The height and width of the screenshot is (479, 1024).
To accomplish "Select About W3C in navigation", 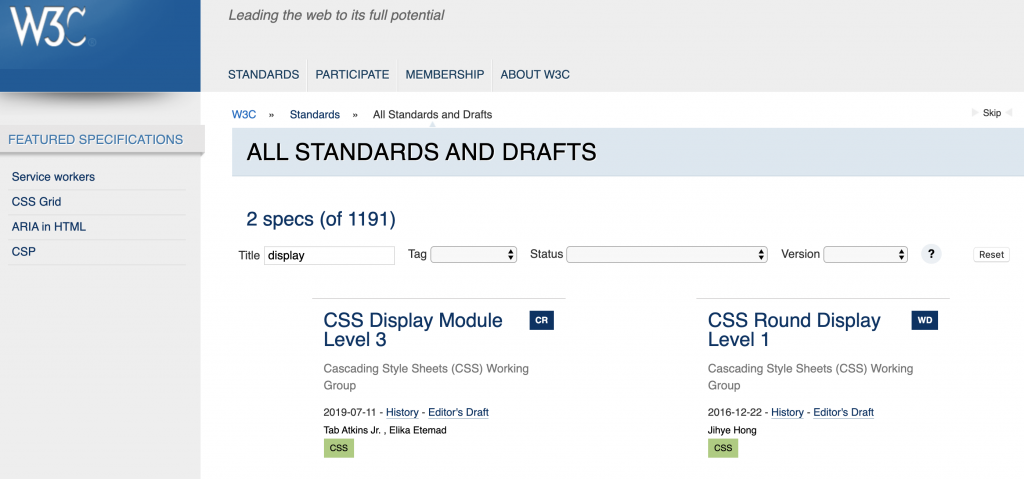I will [x=535, y=74].
